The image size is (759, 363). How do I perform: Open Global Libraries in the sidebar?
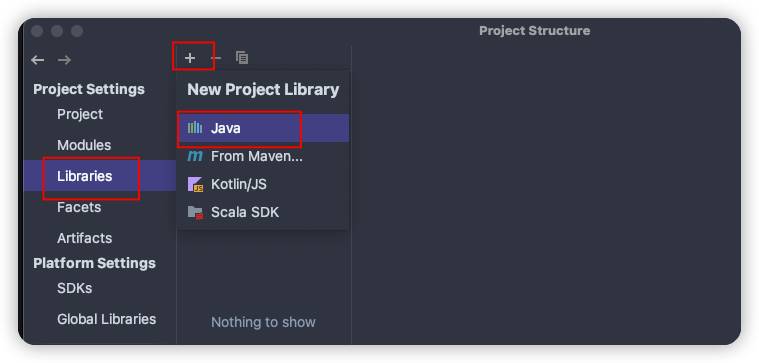pyautogui.click(x=106, y=319)
